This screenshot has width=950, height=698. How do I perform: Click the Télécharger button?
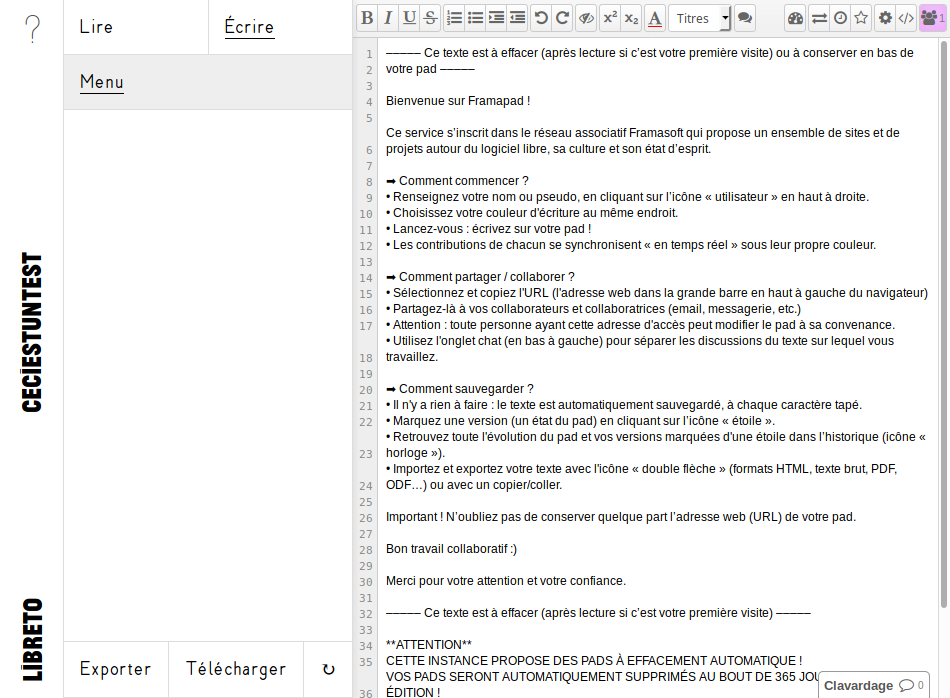(x=236, y=670)
